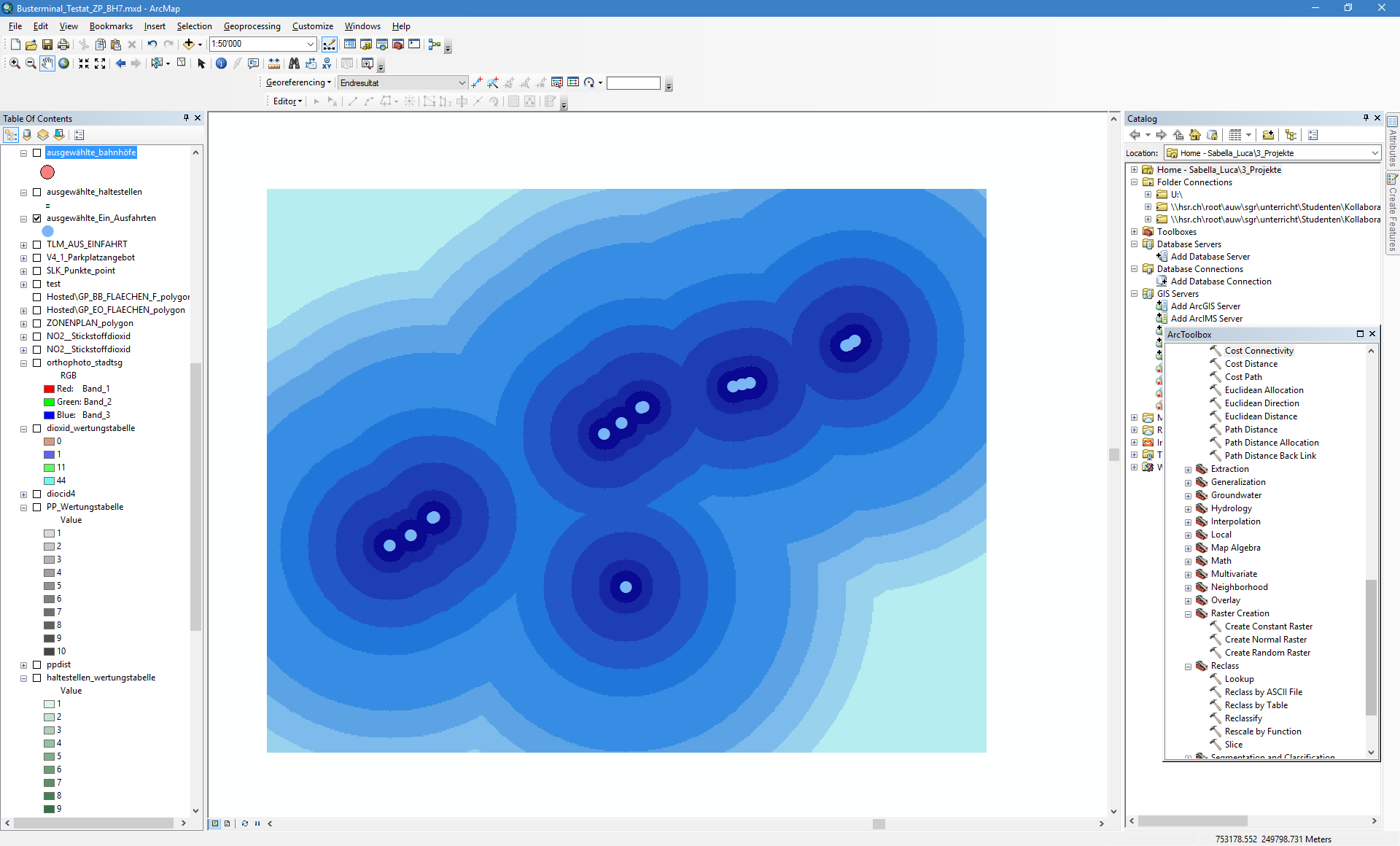Open the Bookmarks menu
Viewport: 1400px width, 846px height.
[x=111, y=26]
